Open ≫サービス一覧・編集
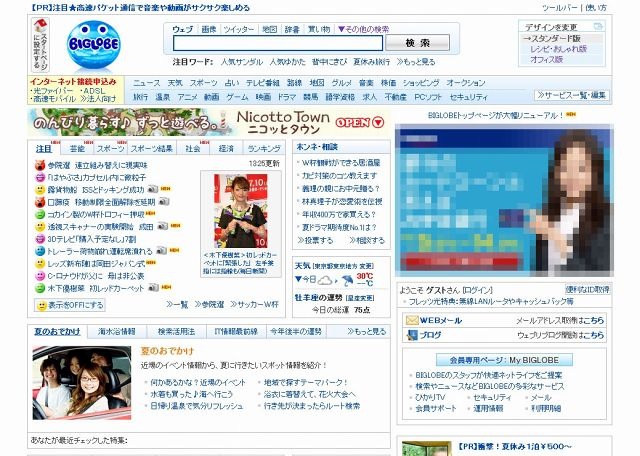640x456 pixels. coord(571,96)
